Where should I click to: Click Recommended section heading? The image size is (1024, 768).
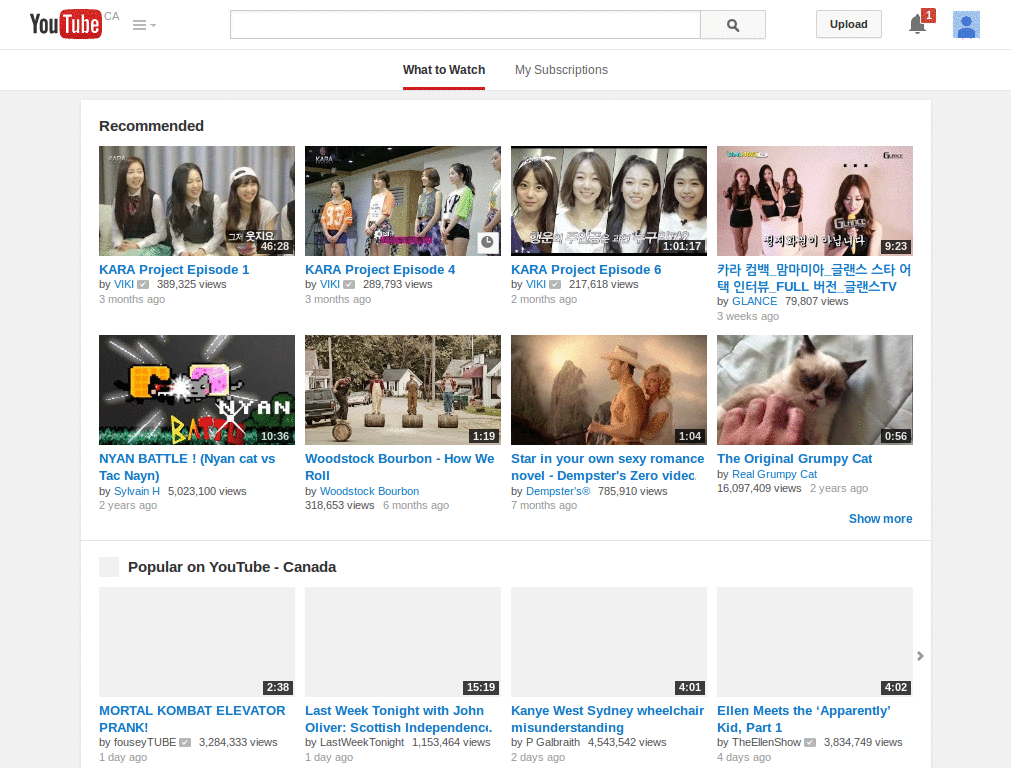152,126
